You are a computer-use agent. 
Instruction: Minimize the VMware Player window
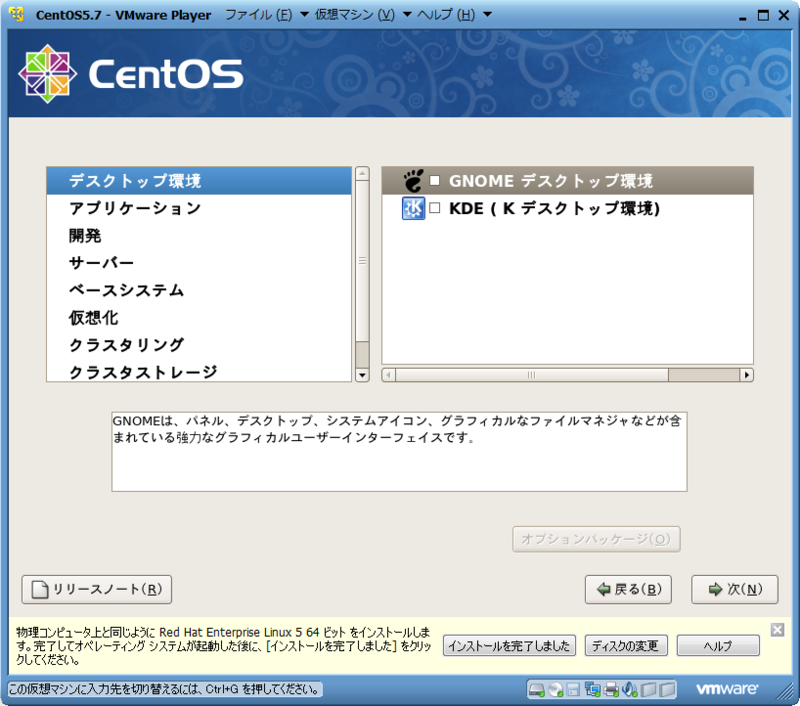pos(742,16)
